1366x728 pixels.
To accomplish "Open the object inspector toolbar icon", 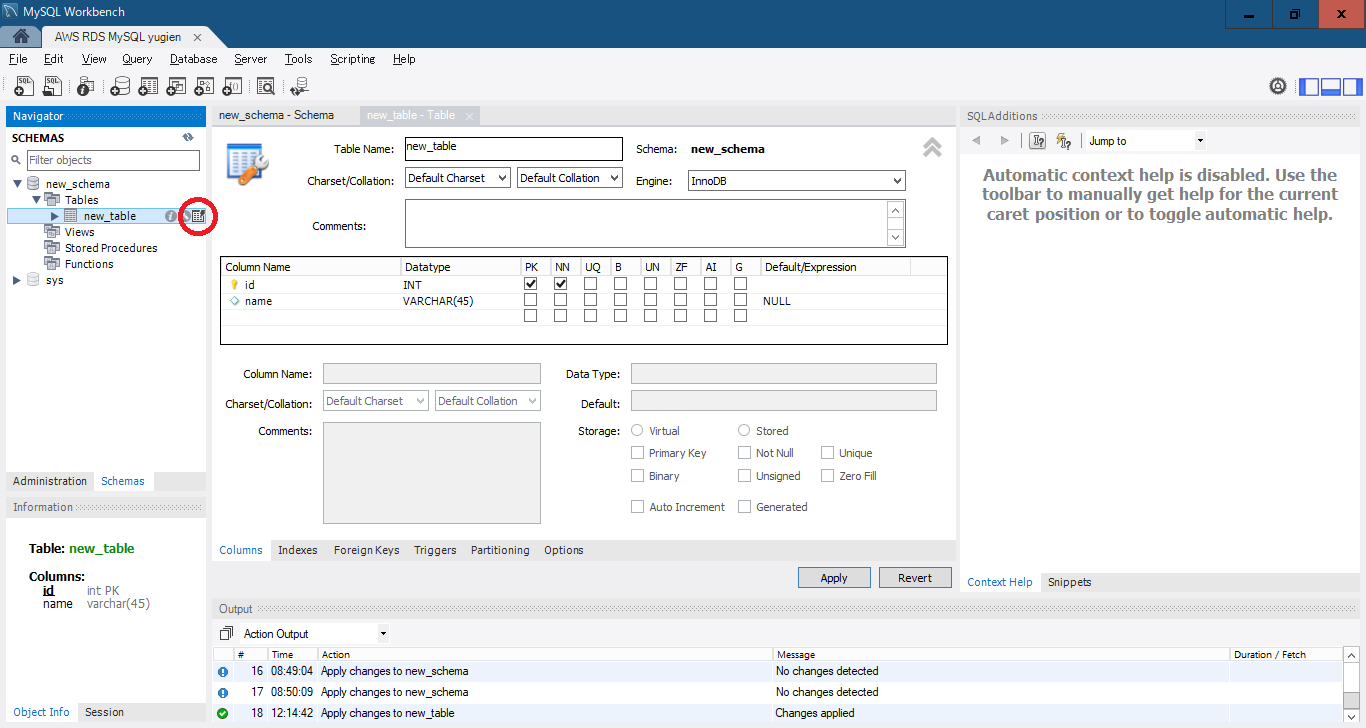I will point(86,86).
